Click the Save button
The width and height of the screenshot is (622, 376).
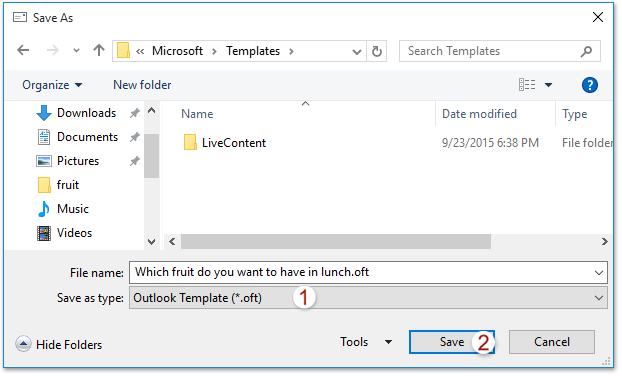point(452,342)
